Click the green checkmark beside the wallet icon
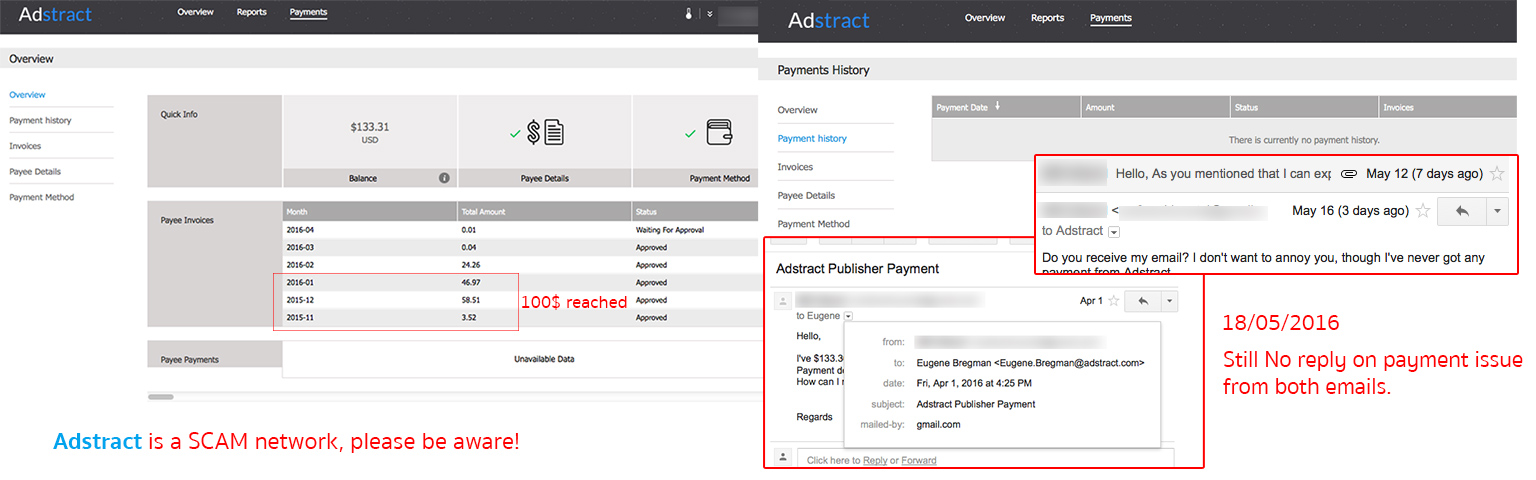The image size is (1536, 480). coord(690,133)
